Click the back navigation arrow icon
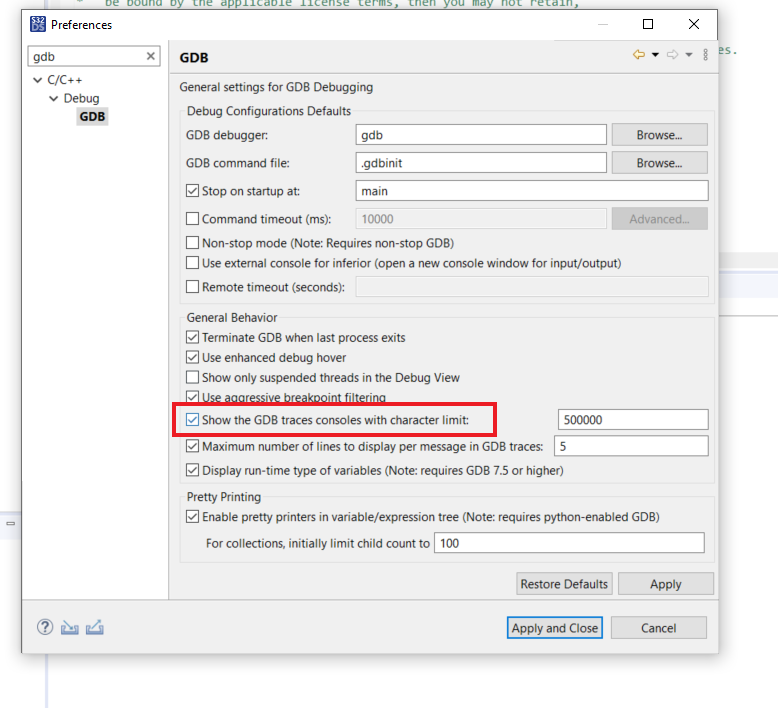778x708 pixels. pyautogui.click(x=639, y=55)
